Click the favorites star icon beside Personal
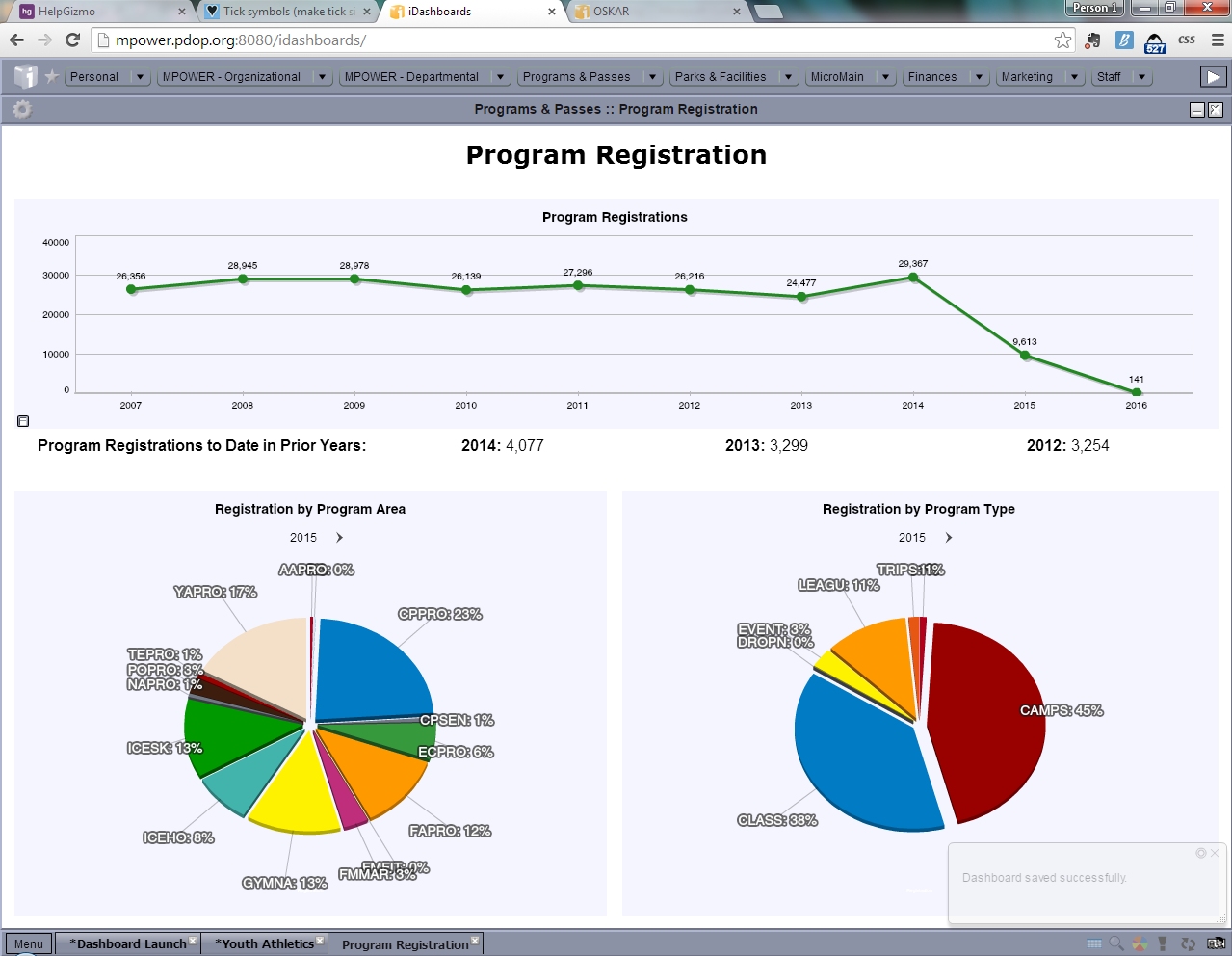Viewport: 1232px width, 956px height. click(x=52, y=76)
